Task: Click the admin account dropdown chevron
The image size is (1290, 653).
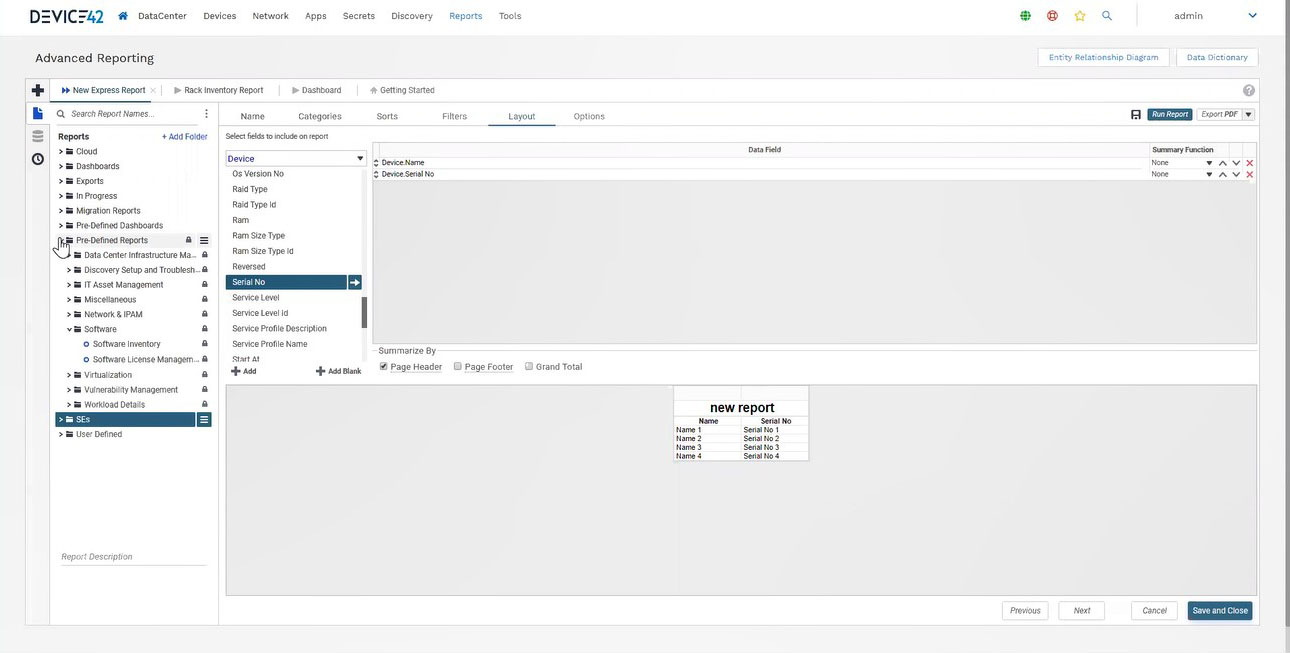Action: [1251, 15]
